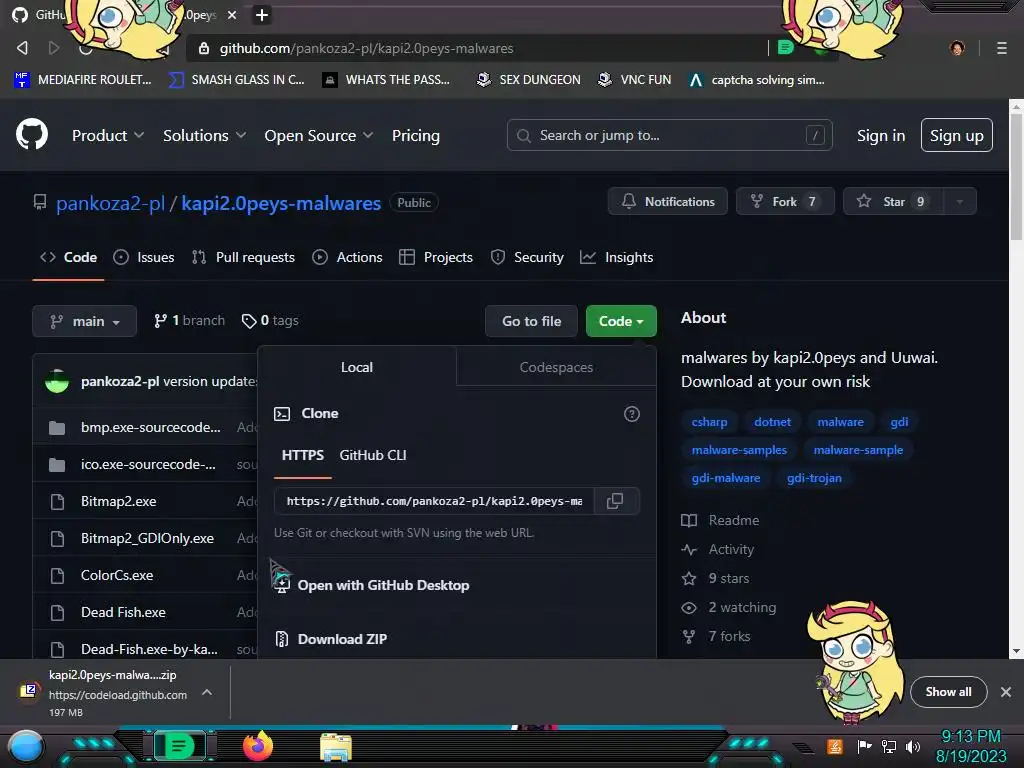Click Download ZIP
1024x768 pixels.
click(x=342, y=639)
